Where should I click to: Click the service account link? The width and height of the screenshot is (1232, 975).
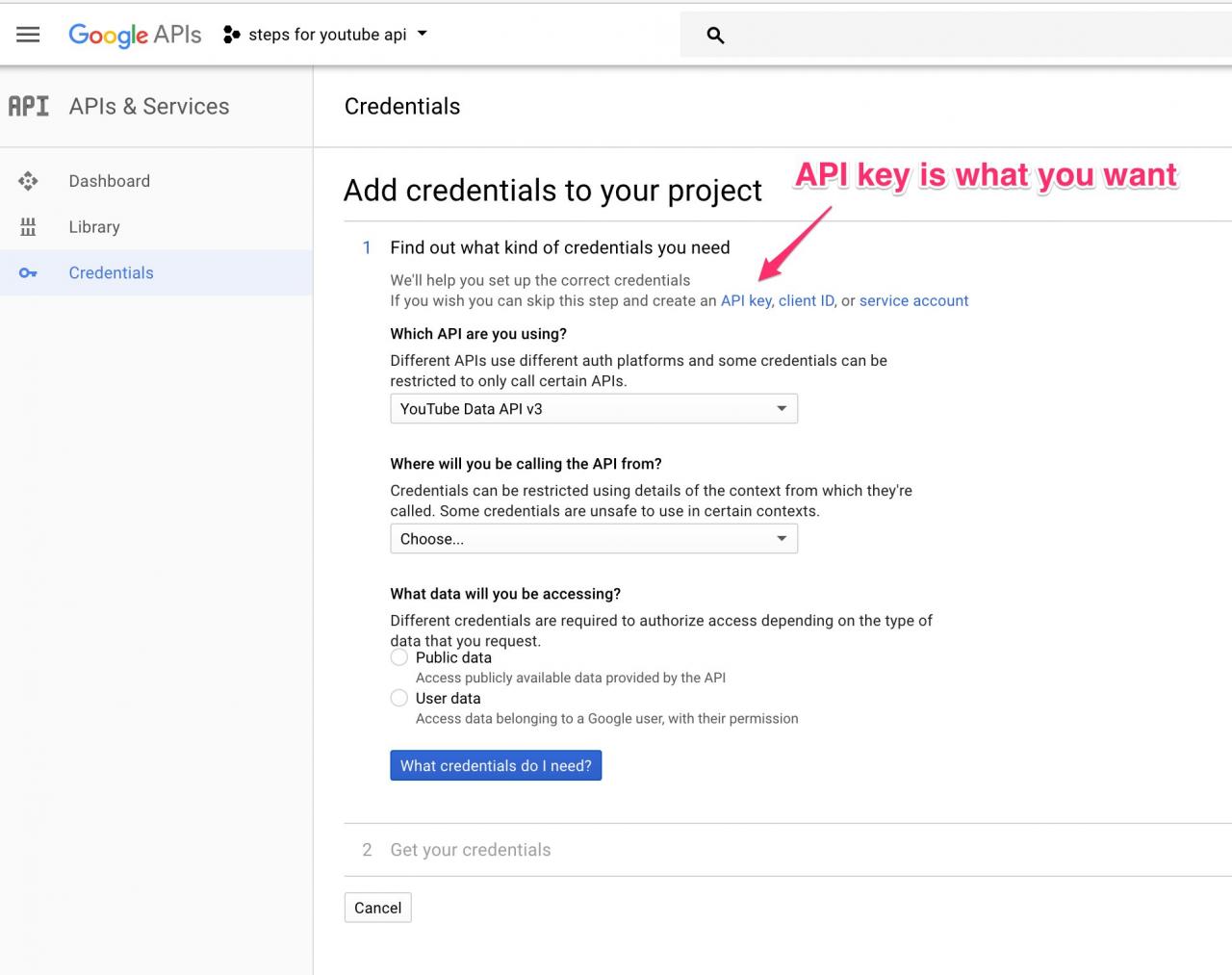click(913, 300)
